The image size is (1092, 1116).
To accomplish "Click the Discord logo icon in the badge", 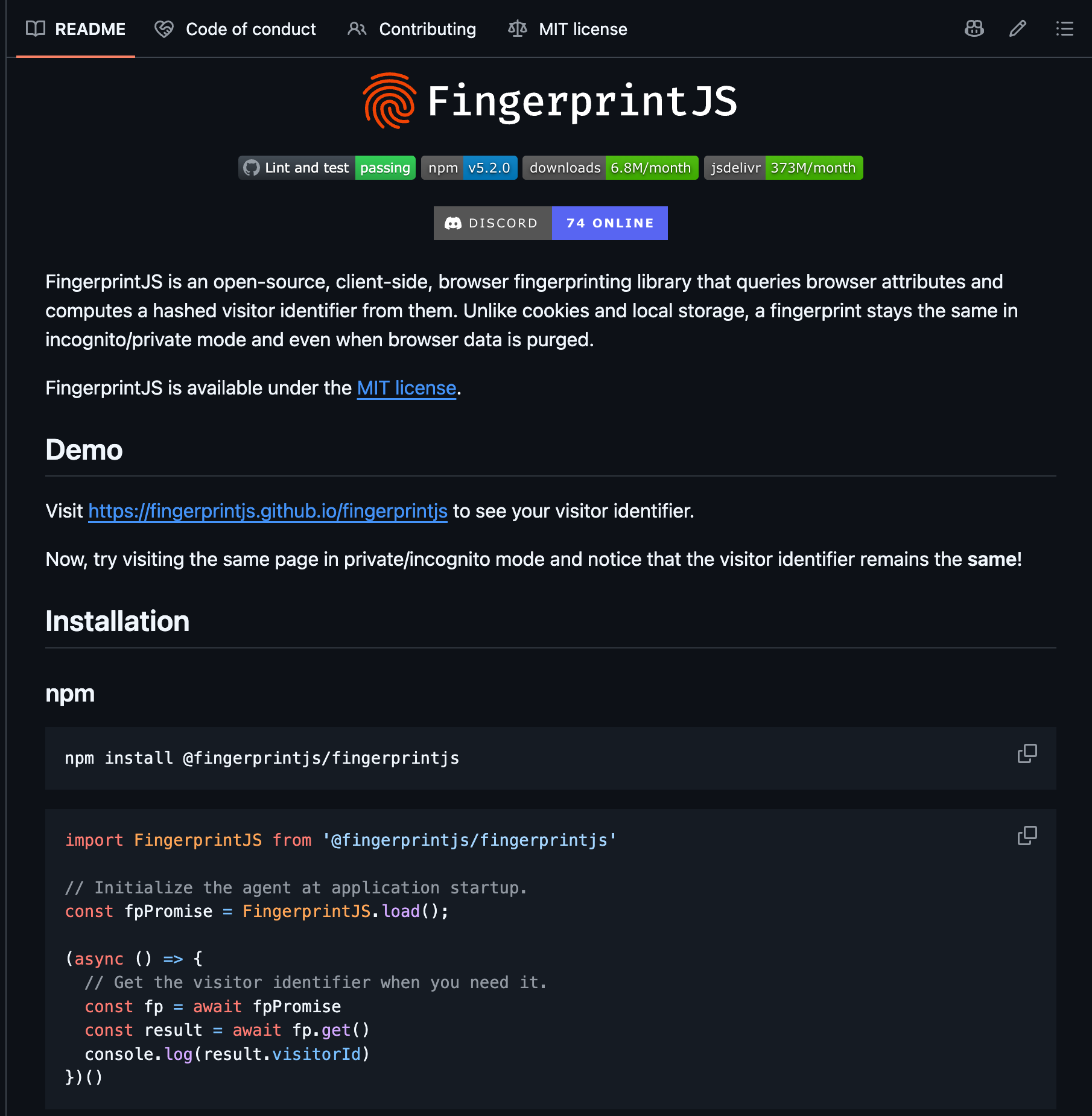I will (x=453, y=223).
